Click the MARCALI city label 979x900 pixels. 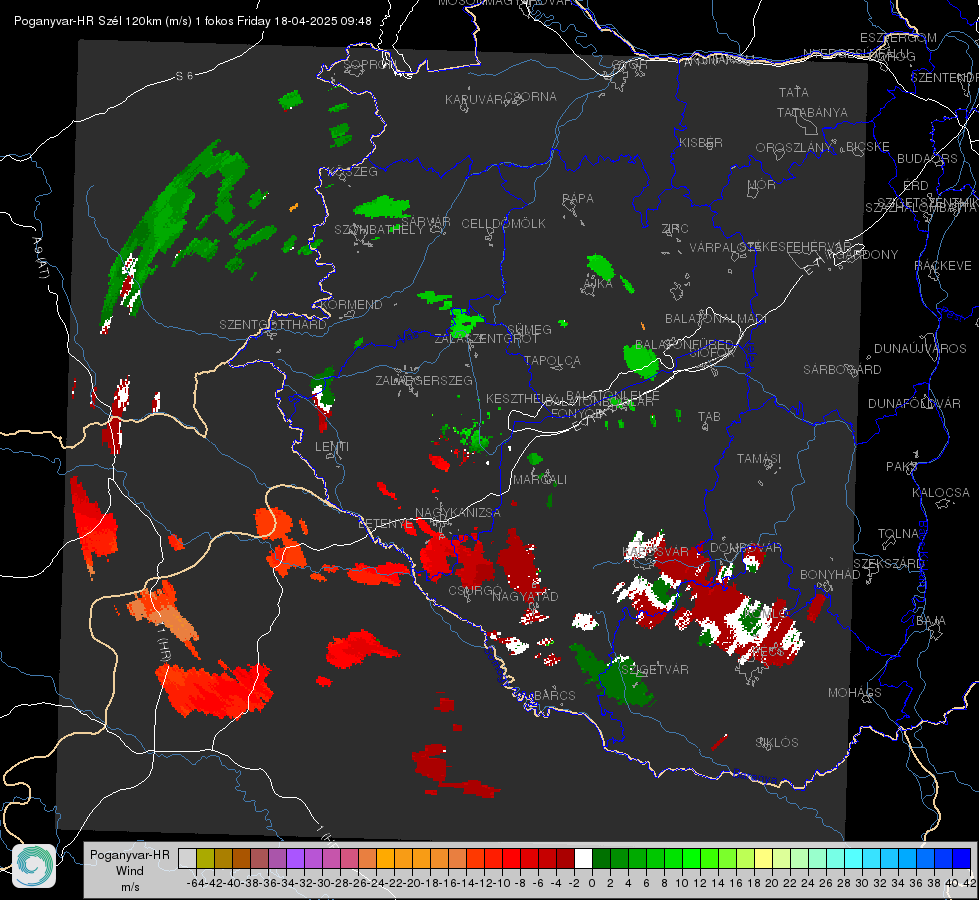point(540,480)
